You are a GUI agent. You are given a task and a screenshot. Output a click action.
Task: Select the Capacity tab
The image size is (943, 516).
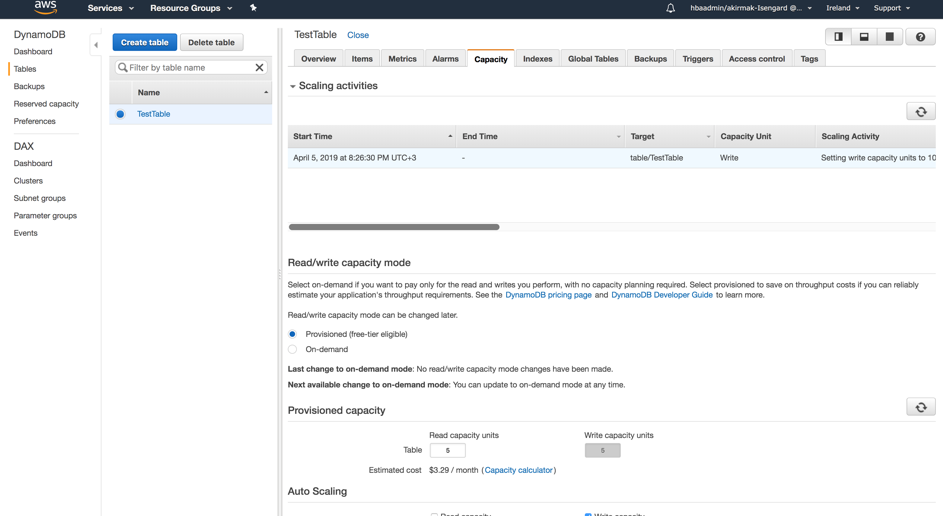click(491, 59)
